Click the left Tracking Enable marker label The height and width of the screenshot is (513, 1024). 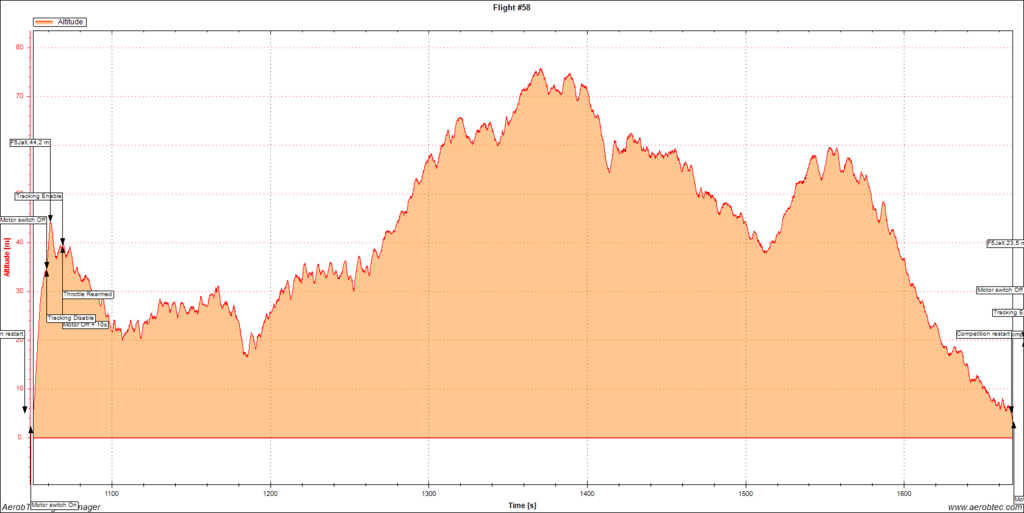38,196
